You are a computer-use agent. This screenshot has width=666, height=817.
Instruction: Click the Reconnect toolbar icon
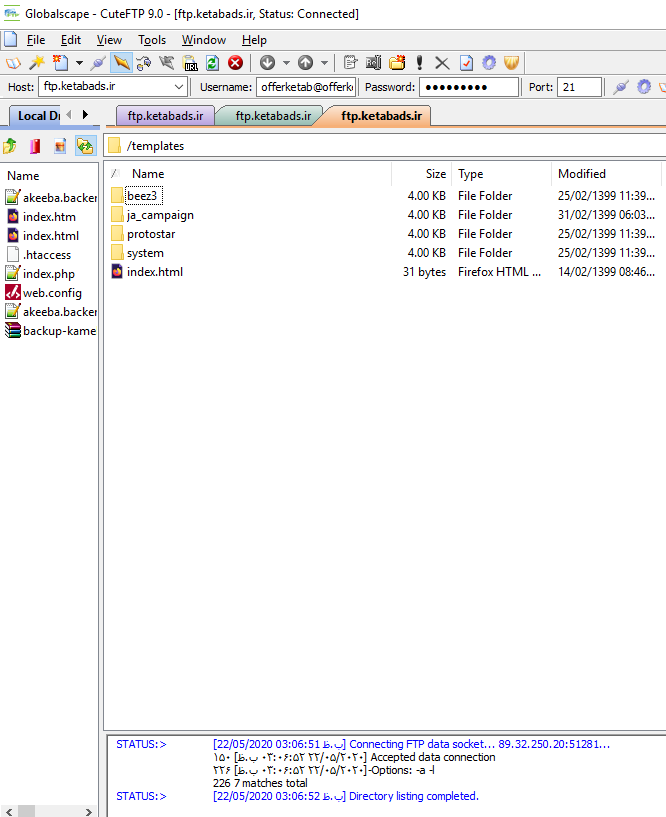pyautogui.click(x=143, y=63)
